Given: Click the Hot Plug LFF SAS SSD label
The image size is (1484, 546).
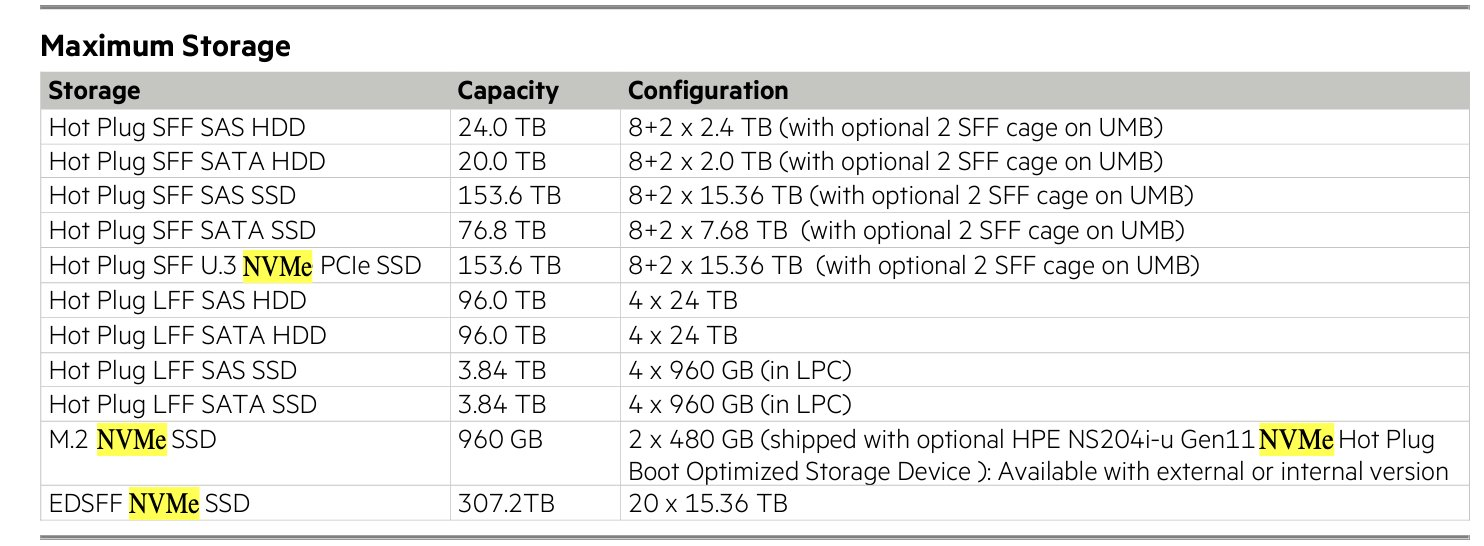Looking at the screenshot, I should [x=172, y=370].
